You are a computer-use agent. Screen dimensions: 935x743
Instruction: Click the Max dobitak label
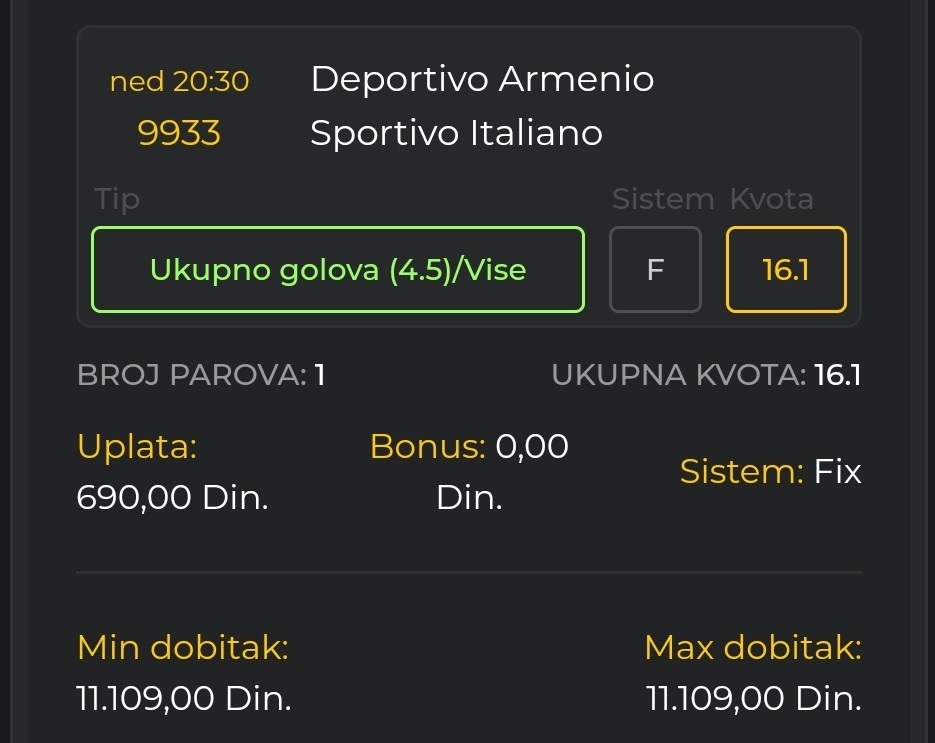tap(752, 648)
